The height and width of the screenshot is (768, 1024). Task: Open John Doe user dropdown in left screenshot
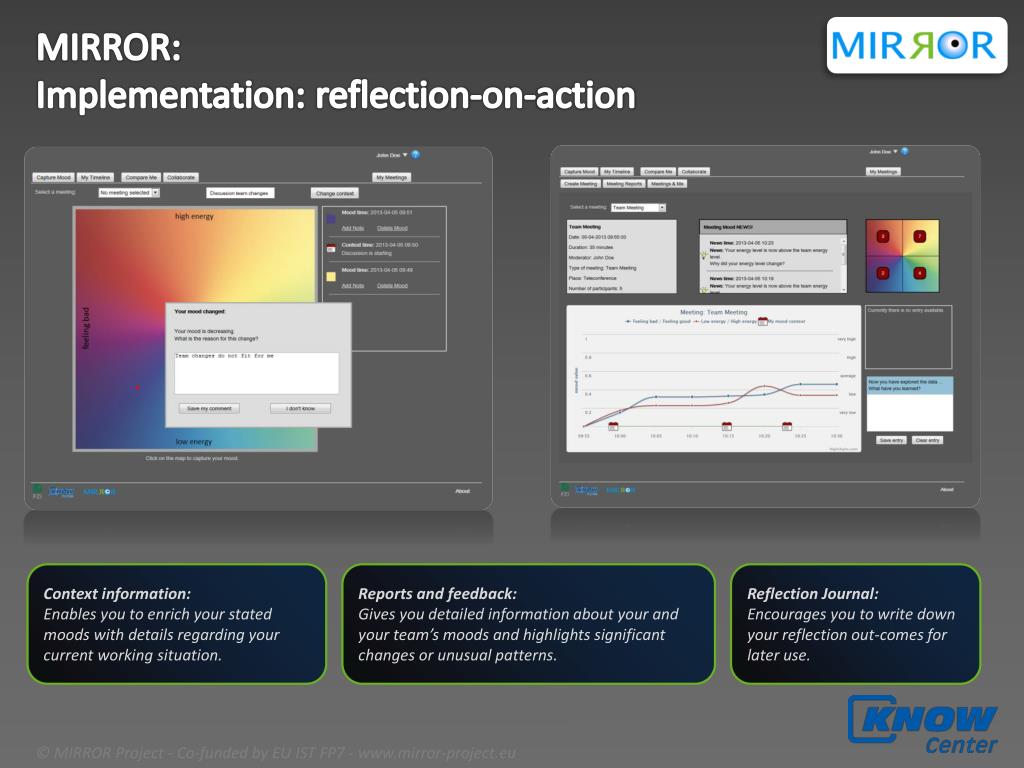(392, 155)
